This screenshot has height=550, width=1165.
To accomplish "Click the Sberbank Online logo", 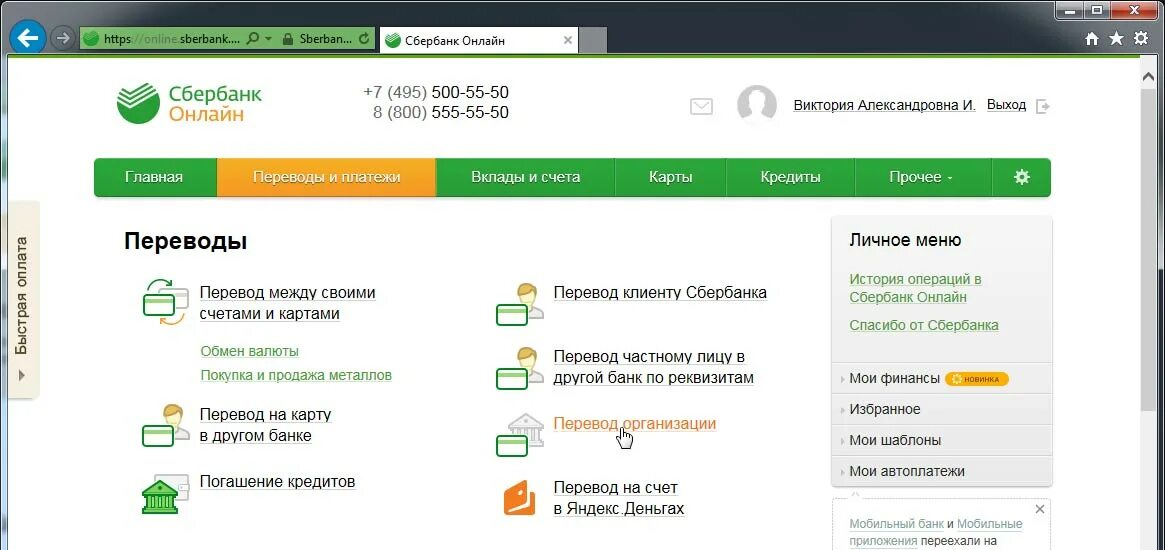I will click(189, 103).
